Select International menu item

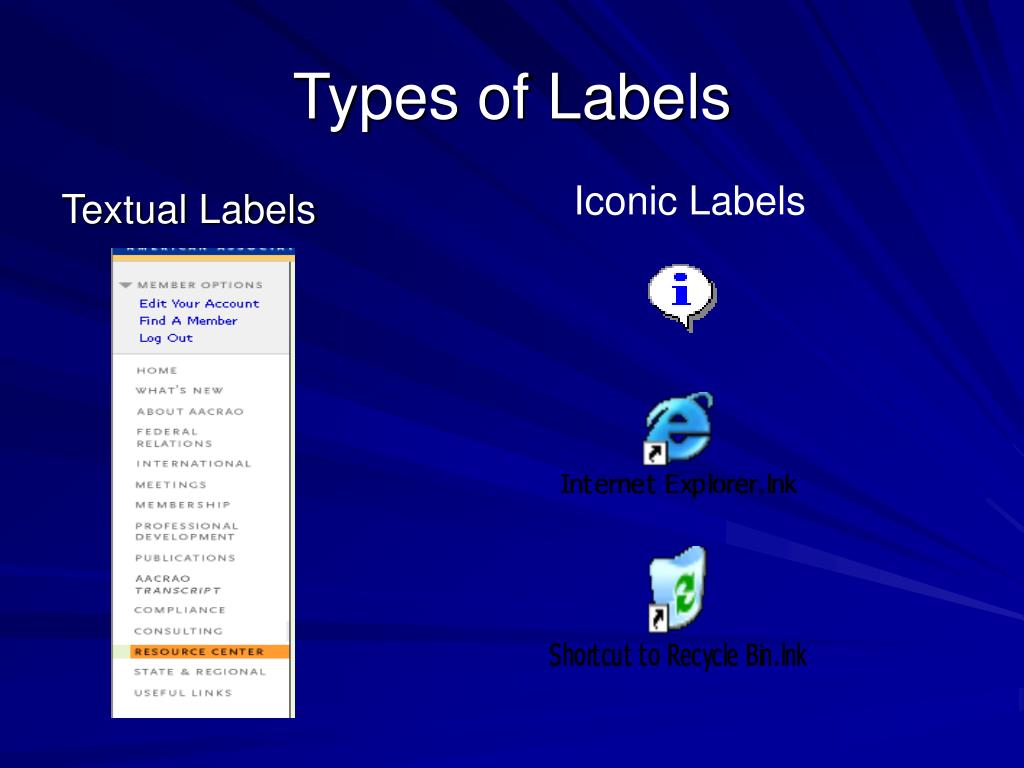(x=193, y=464)
